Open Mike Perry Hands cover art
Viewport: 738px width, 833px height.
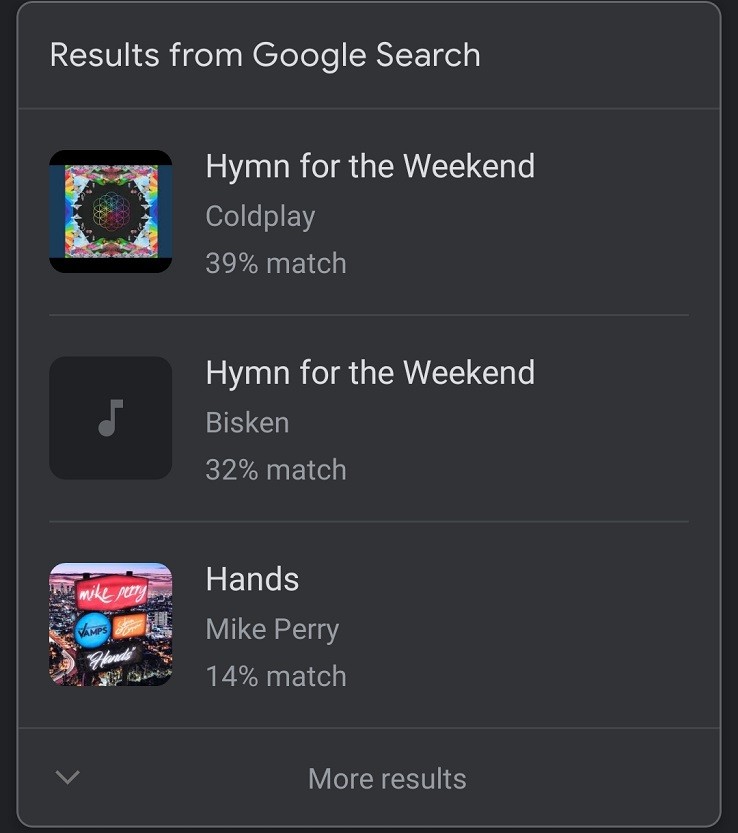click(111, 624)
